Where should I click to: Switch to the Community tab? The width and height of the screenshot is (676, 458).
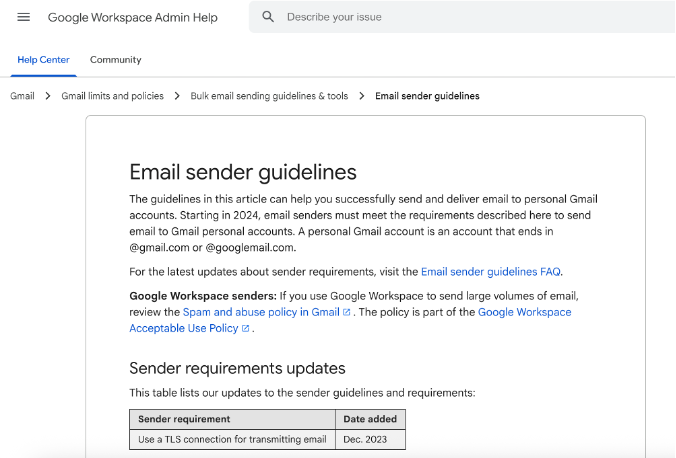(x=116, y=60)
